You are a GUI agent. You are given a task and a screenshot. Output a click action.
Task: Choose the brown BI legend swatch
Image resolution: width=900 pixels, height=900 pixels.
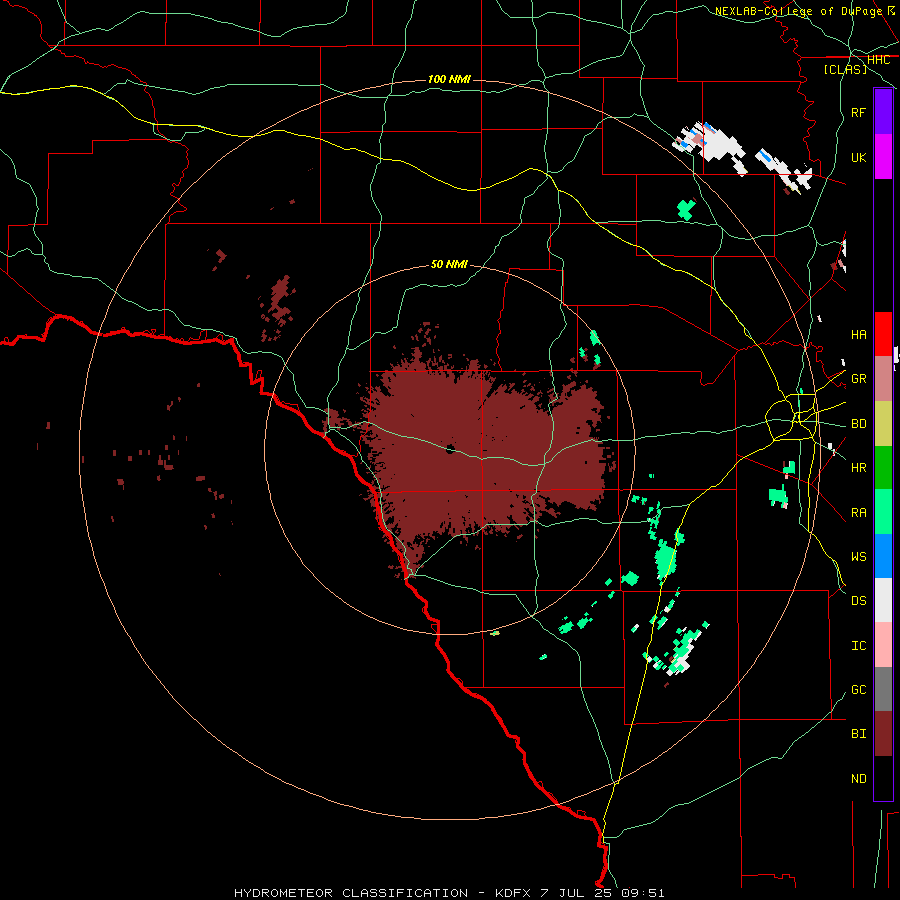click(x=883, y=734)
